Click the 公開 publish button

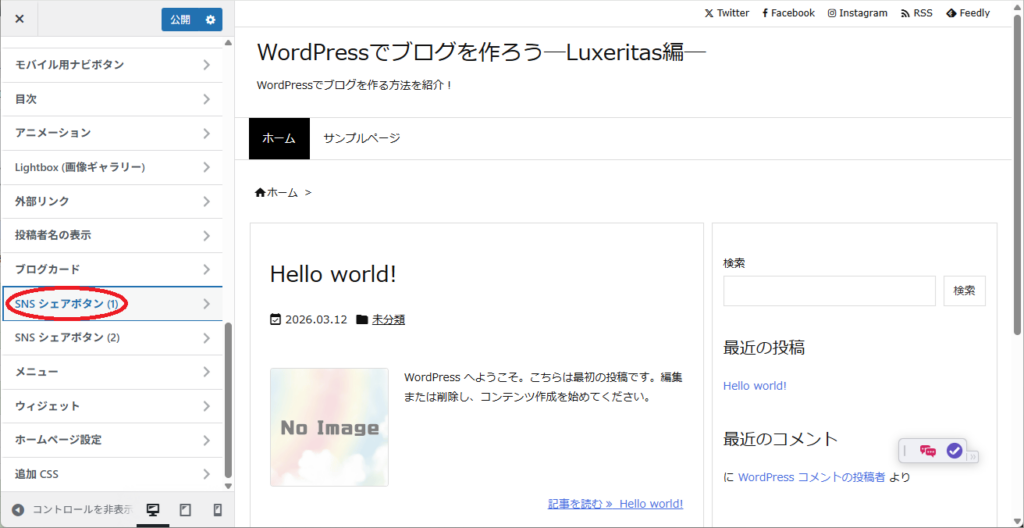coord(180,20)
